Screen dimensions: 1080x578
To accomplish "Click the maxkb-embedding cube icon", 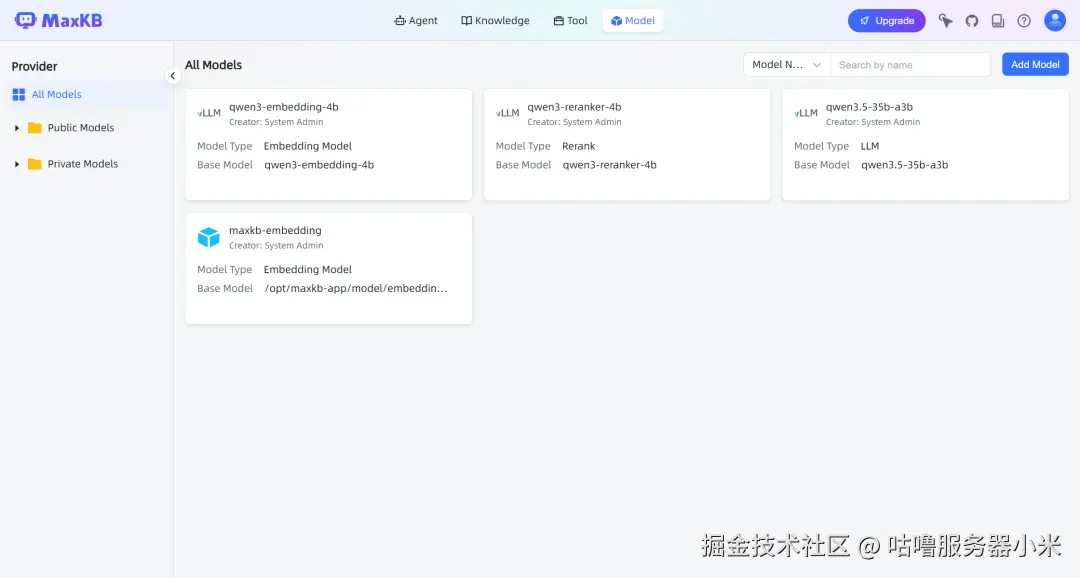I will click(x=209, y=237).
